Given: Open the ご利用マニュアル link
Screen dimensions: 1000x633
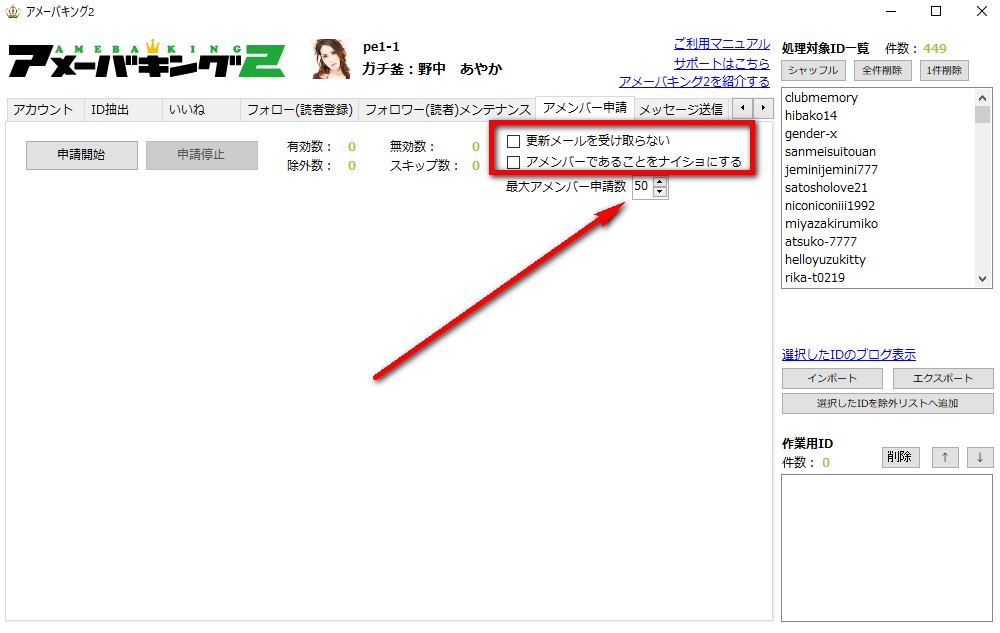Looking at the screenshot, I should pyautogui.click(x=721, y=44).
